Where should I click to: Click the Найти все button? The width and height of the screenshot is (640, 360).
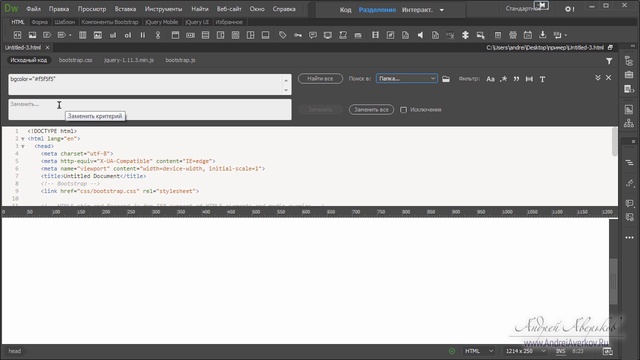click(320, 78)
